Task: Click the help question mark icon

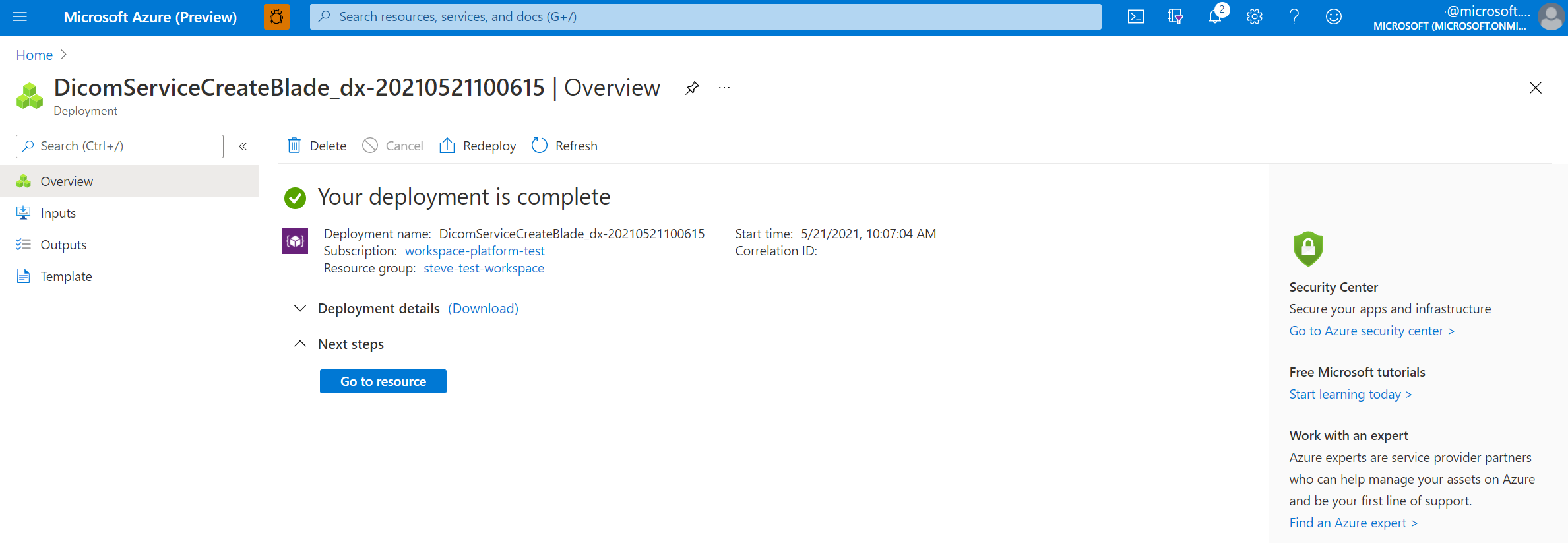Action: [x=1294, y=16]
